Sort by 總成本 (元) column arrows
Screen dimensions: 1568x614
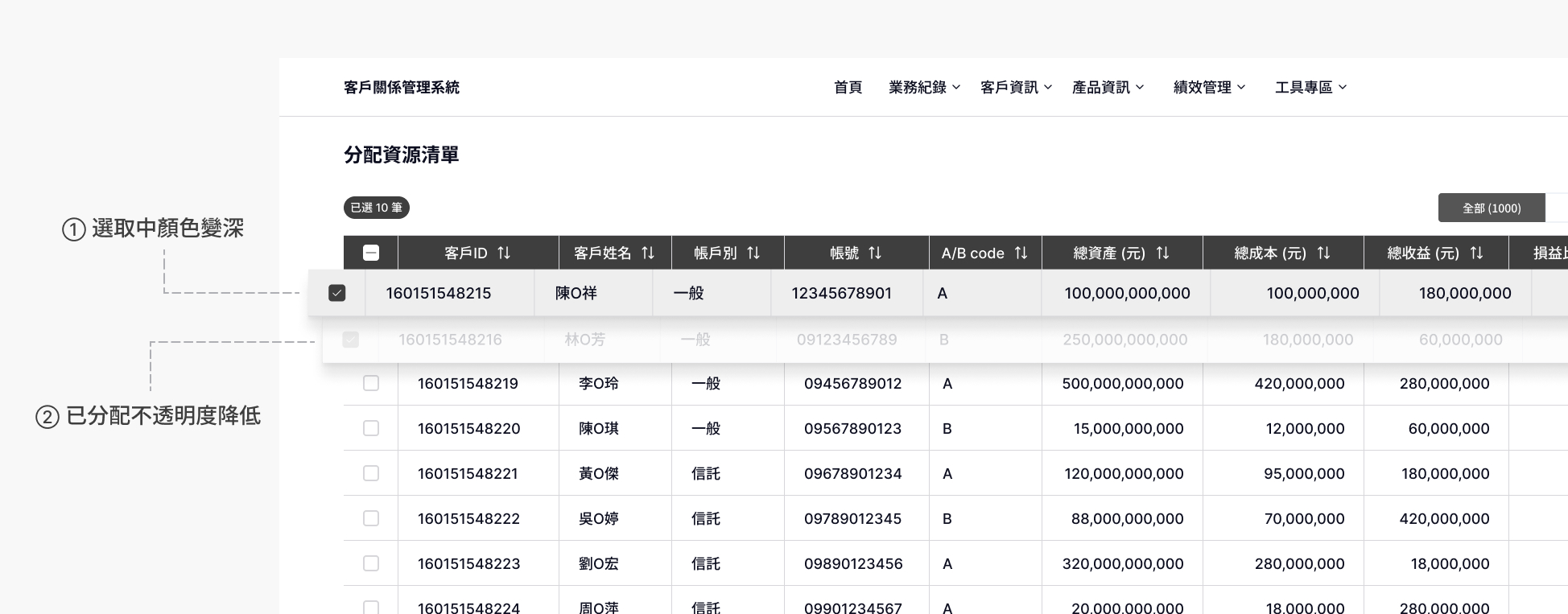[1323, 253]
